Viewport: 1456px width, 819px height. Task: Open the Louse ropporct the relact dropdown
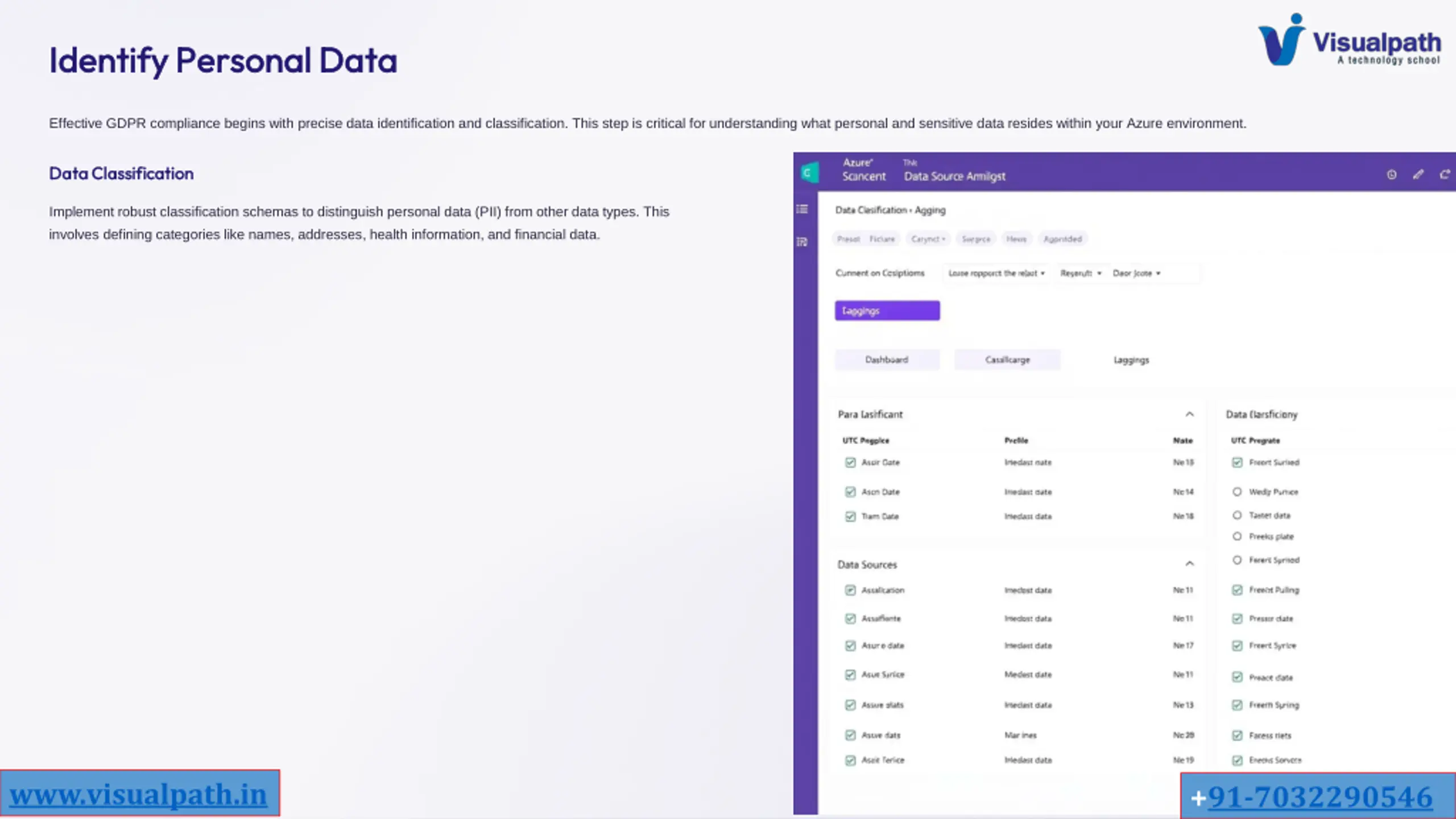click(996, 274)
